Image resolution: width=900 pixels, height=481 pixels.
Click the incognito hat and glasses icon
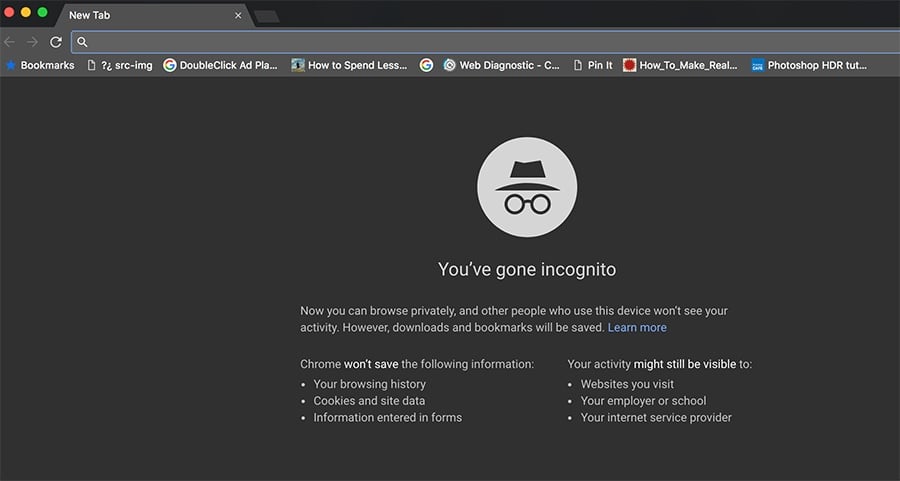pos(527,187)
